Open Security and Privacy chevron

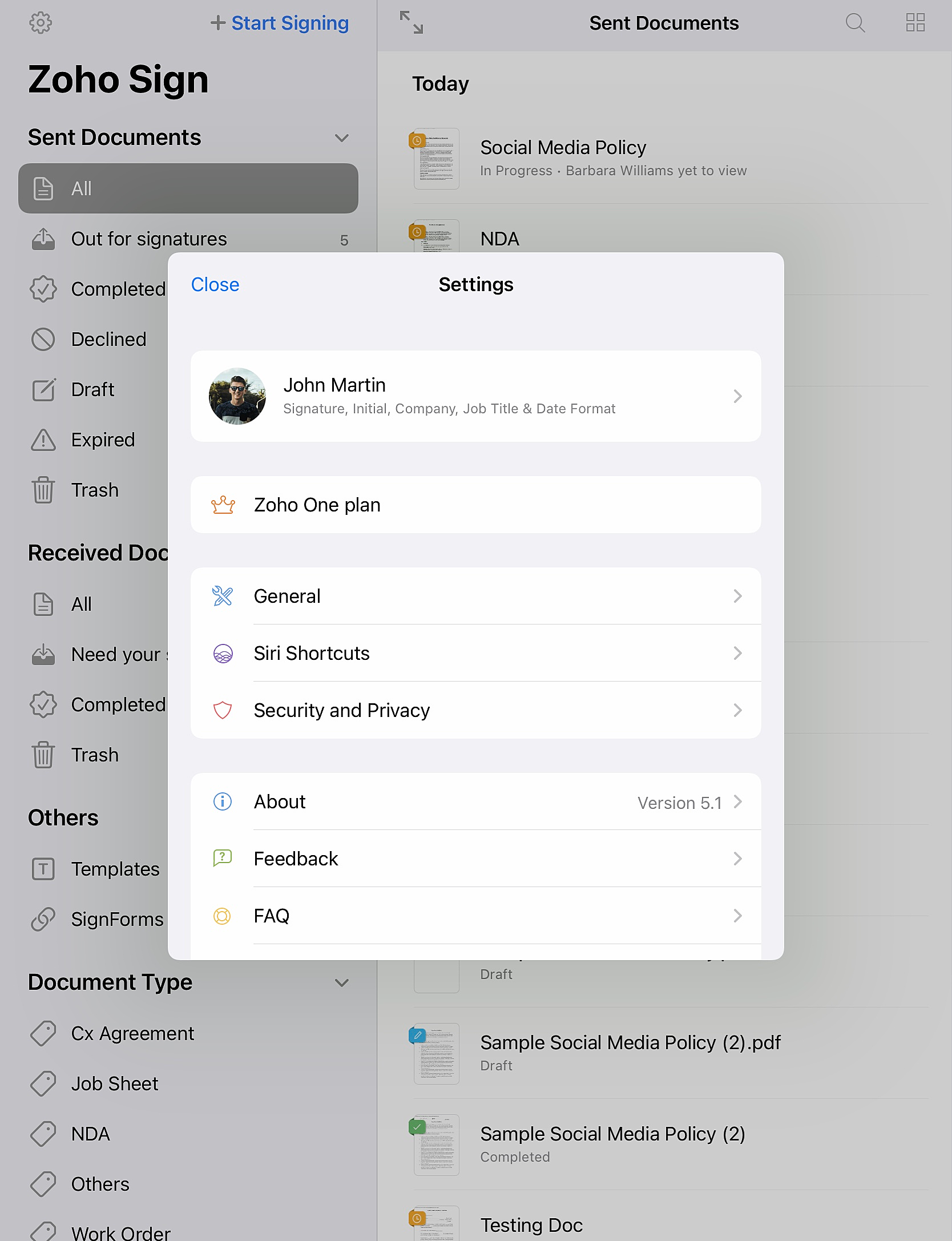coord(737,710)
